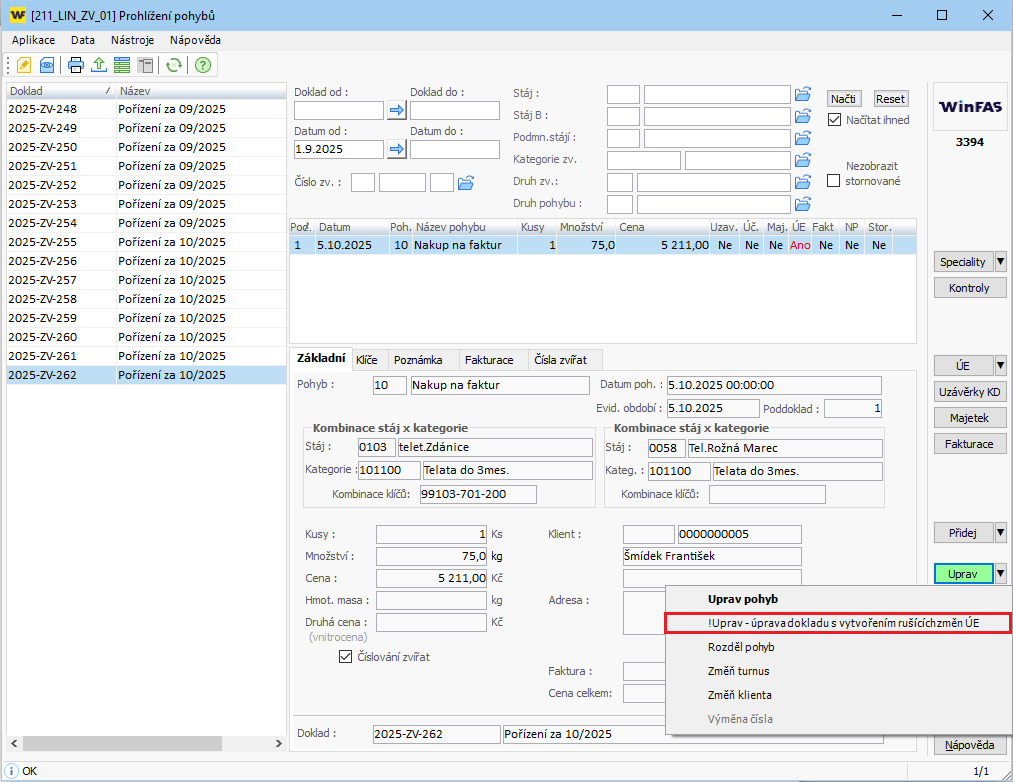Open help via green question mark icon

point(203,65)
